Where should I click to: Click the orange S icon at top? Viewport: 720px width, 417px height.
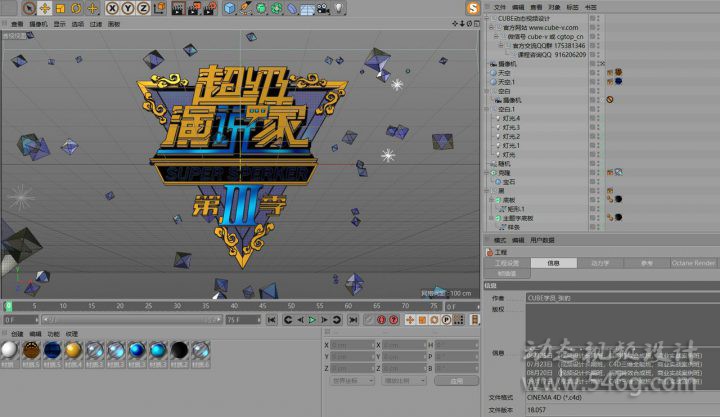point(472,8)
